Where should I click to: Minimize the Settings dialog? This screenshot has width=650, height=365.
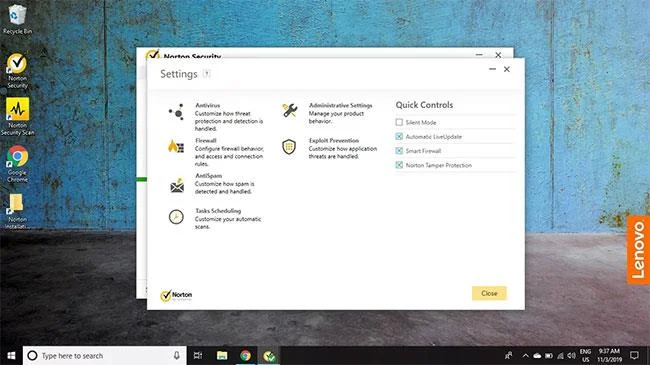(x=492, y=69)
